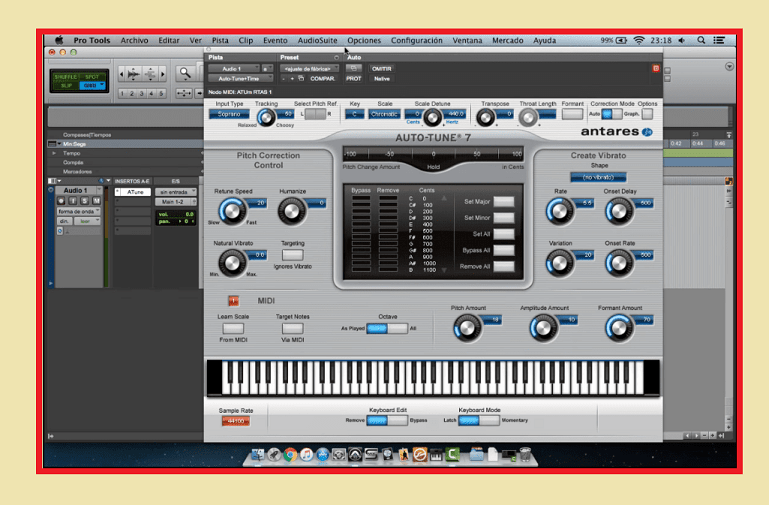This screenshot has height=505, width=769.
Task: Click the Humanize knob
Action: [292, 211]
